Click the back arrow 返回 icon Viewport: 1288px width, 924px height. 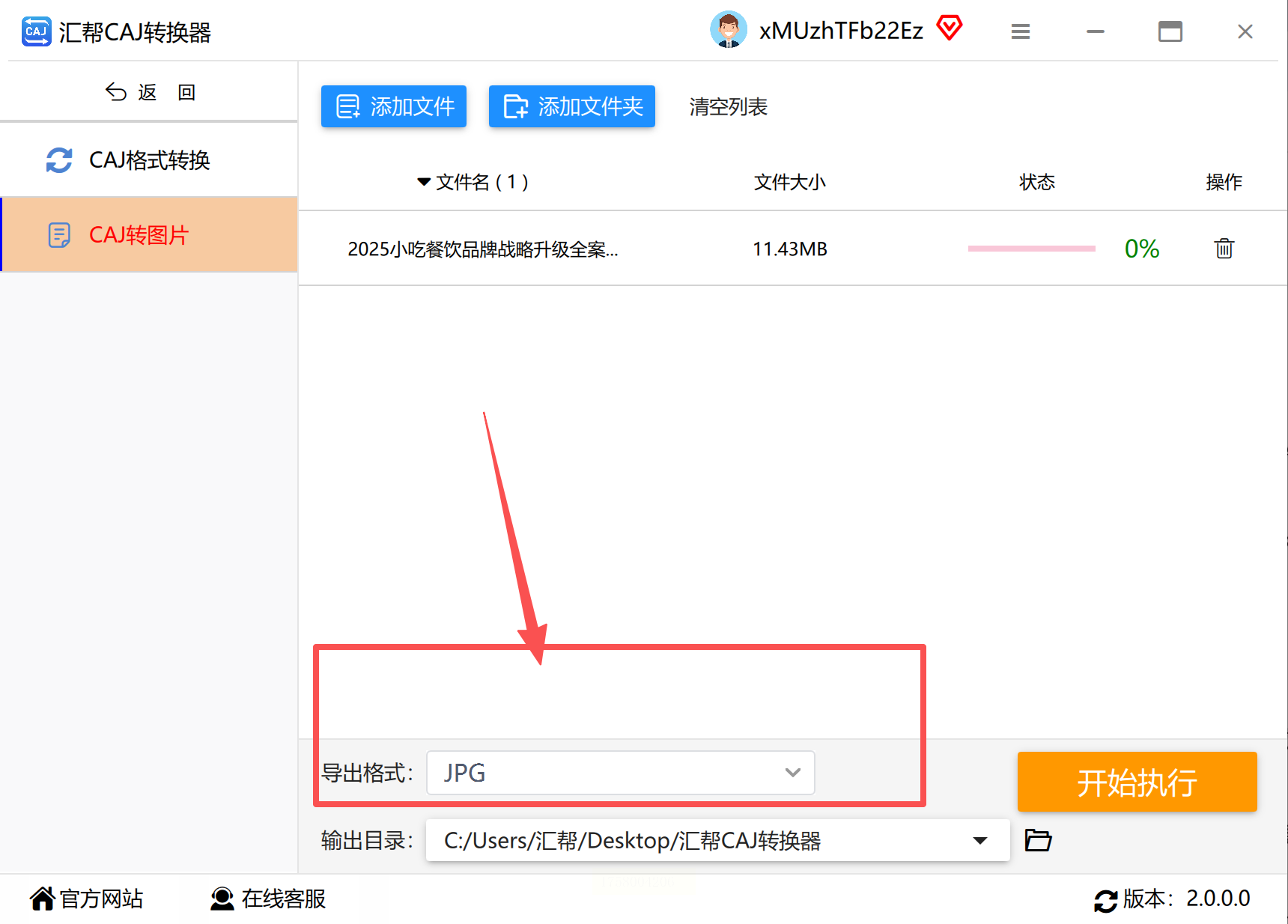116,92
